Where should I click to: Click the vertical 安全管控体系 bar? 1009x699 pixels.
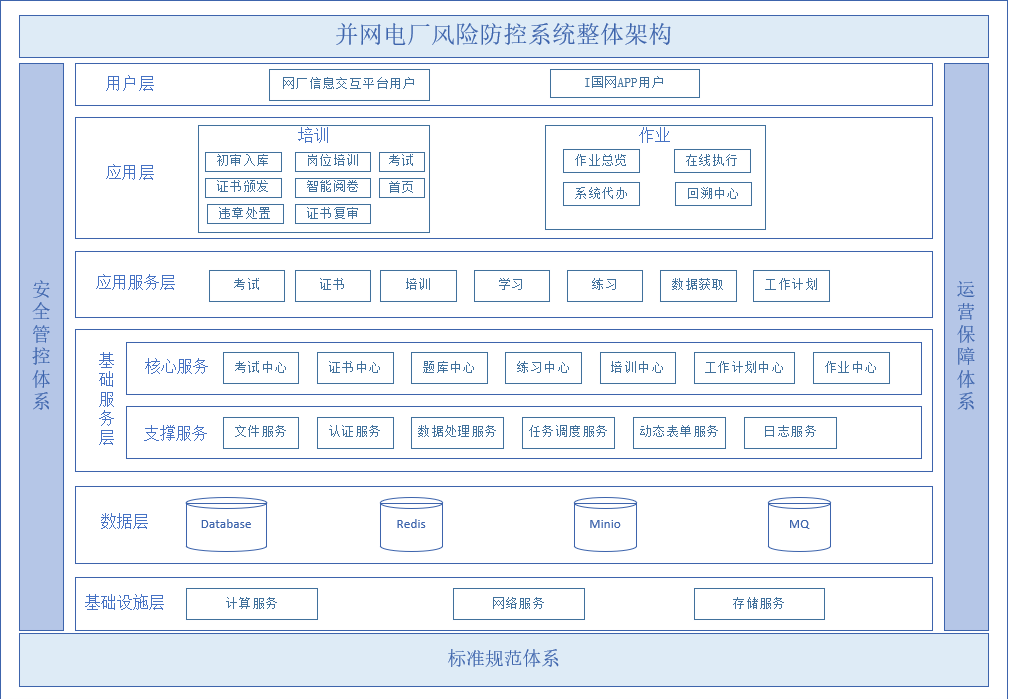[x=41, y=347]
